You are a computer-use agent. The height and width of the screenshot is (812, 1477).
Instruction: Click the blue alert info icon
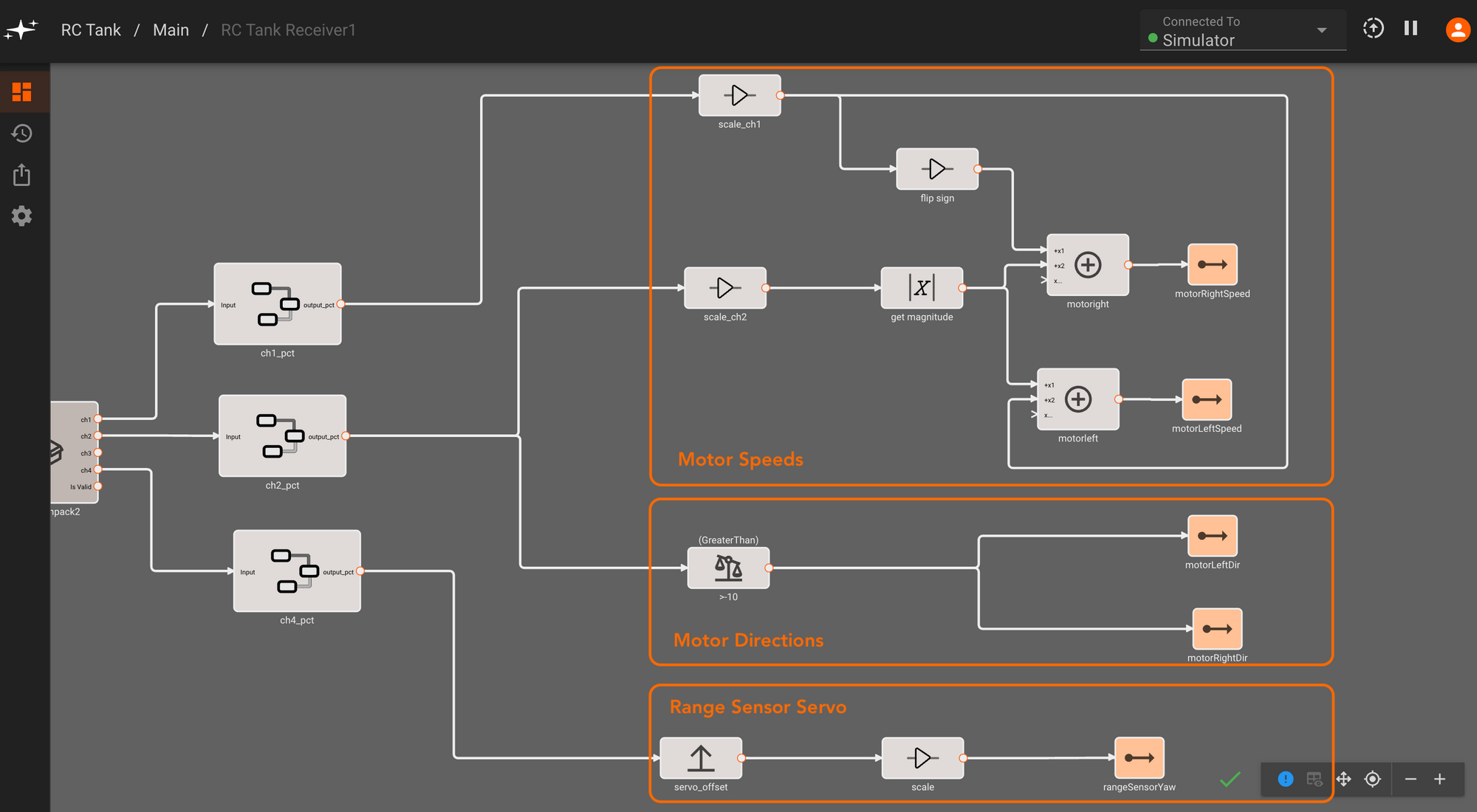click(1285, 779)
